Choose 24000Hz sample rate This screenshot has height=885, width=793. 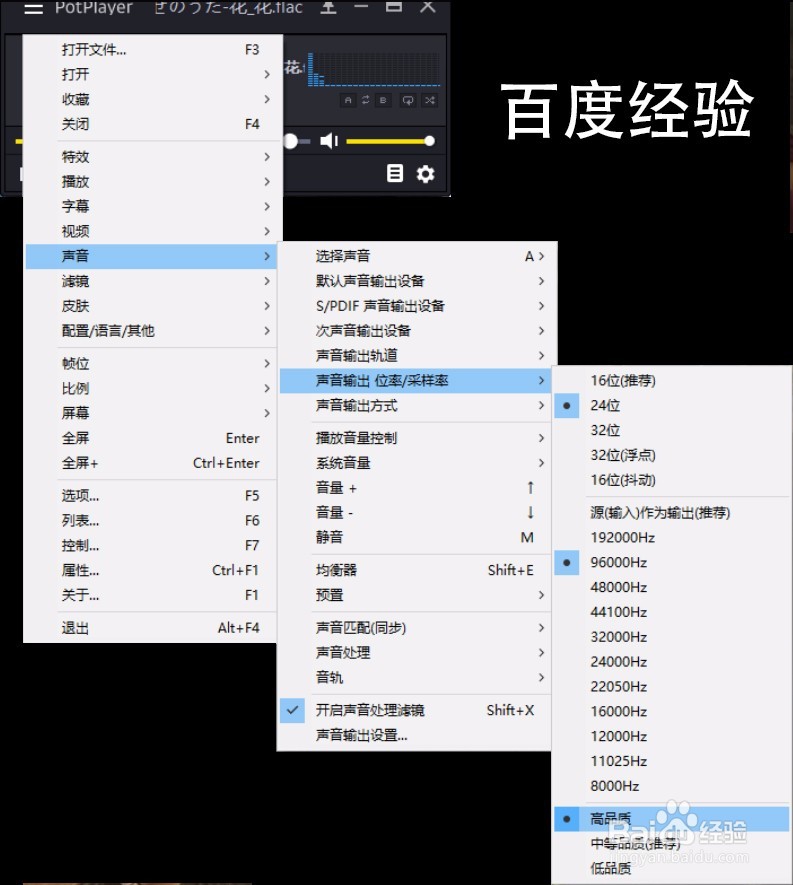[672, 661]
